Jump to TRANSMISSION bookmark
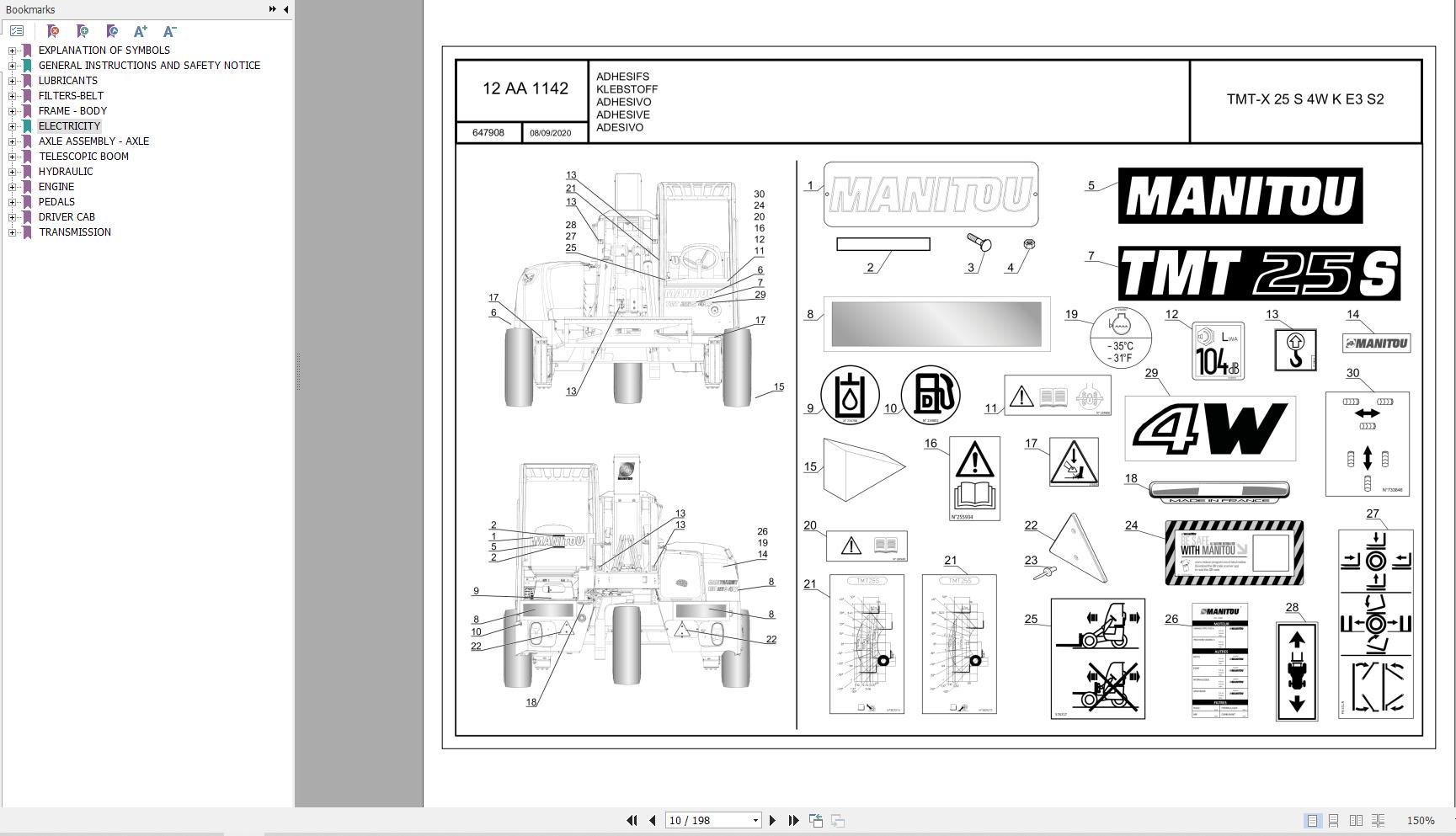1456x836 pixels. (x=75, y=232)
